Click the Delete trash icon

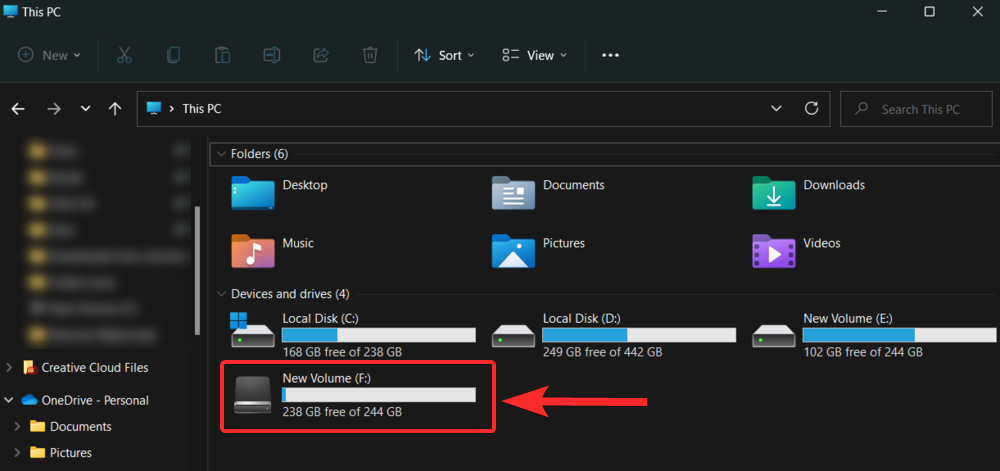coord(370,55)
